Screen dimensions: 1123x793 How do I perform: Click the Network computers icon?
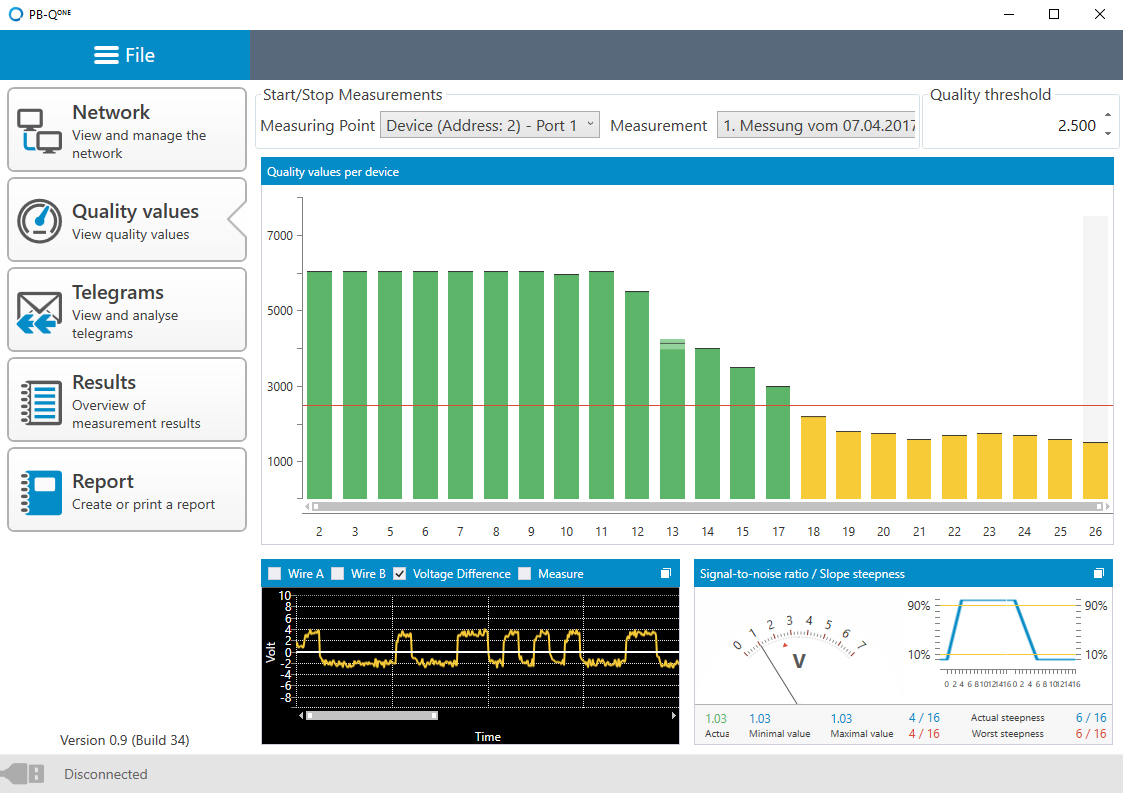[40, 130]
